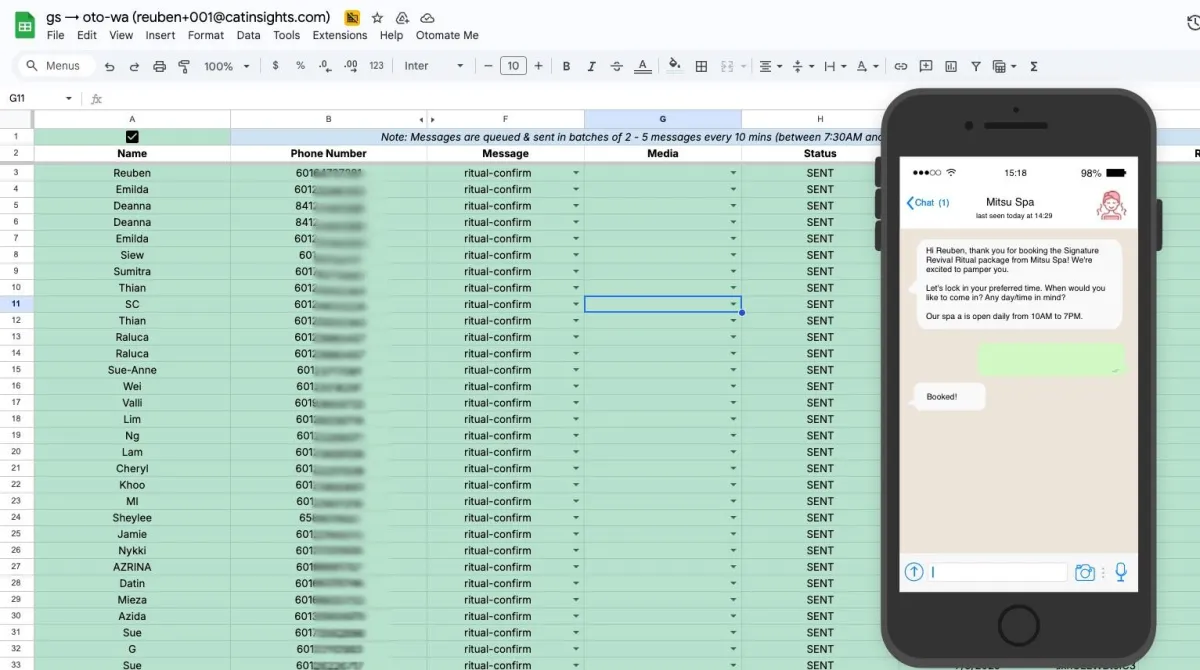Select column G header
Image resolution: width=1200 pixels, height=670 pixels.
pyautogui.click(x=662, y=118)
